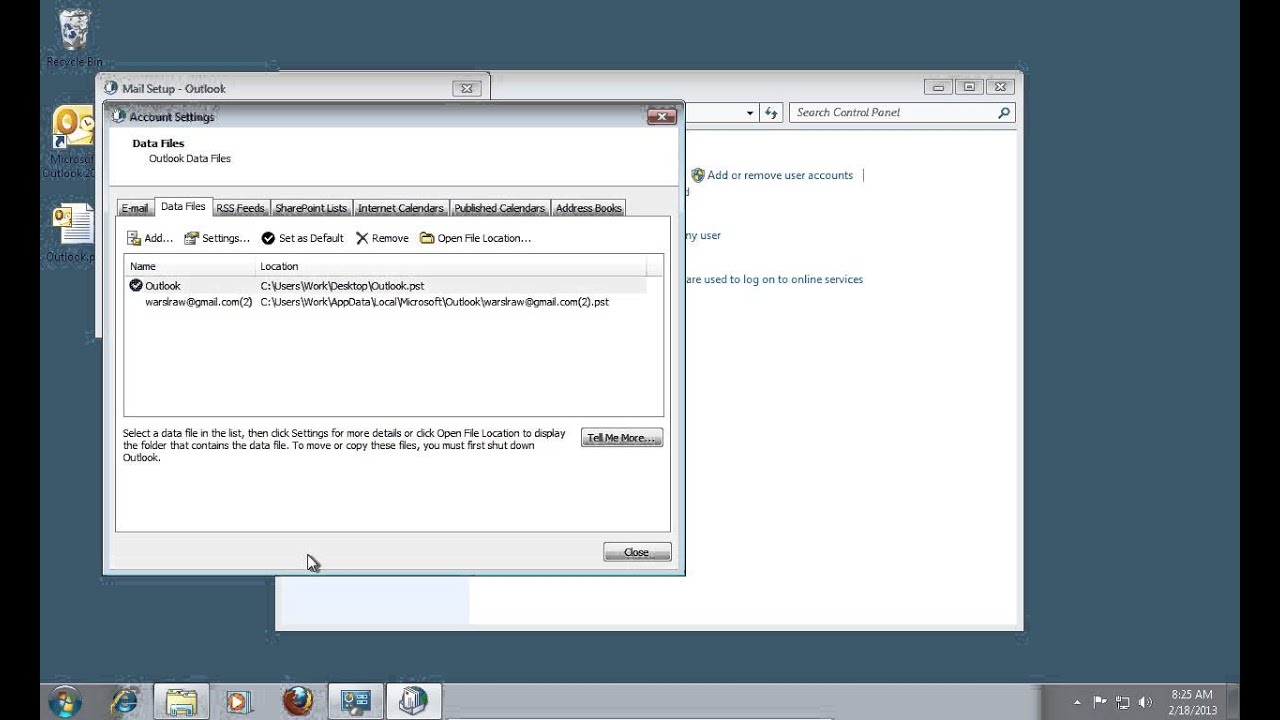Click the network tray icon
This screenshot has width=1280, height=720.
click(1122, 702)
